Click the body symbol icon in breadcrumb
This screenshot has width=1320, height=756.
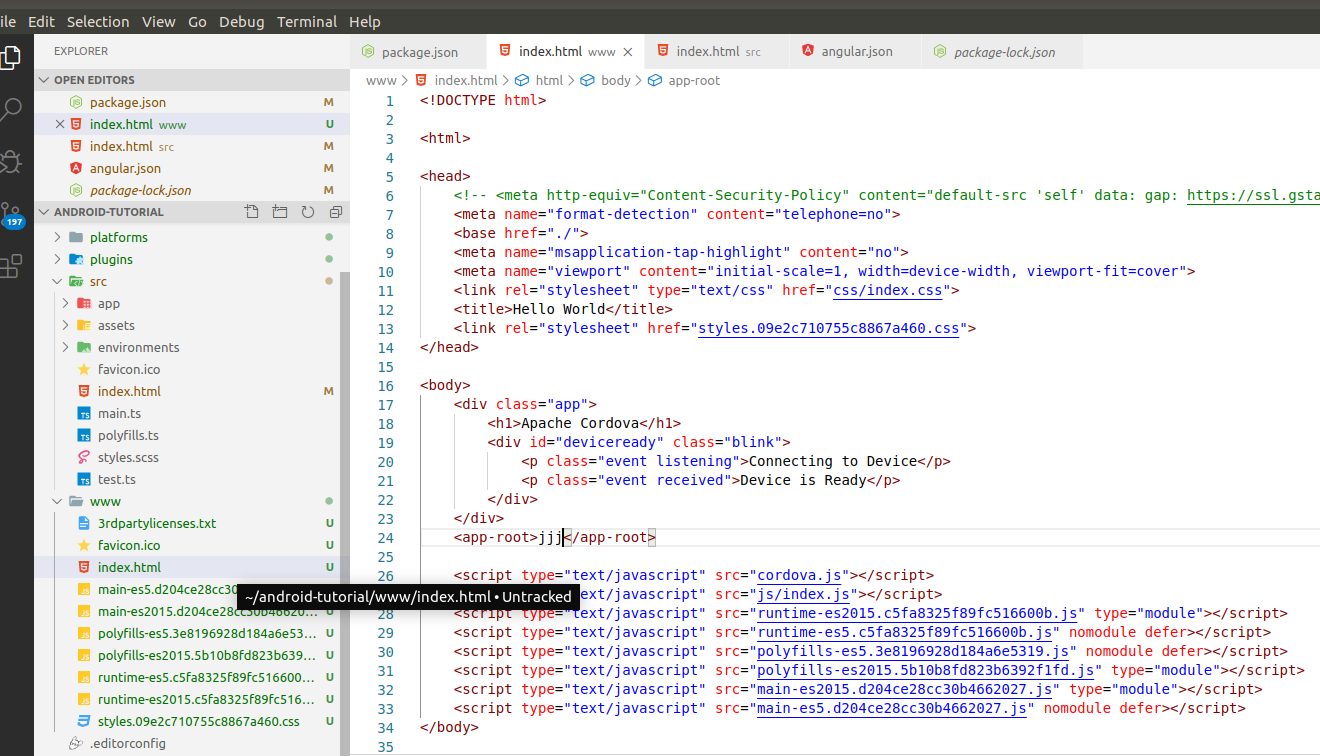588,80
